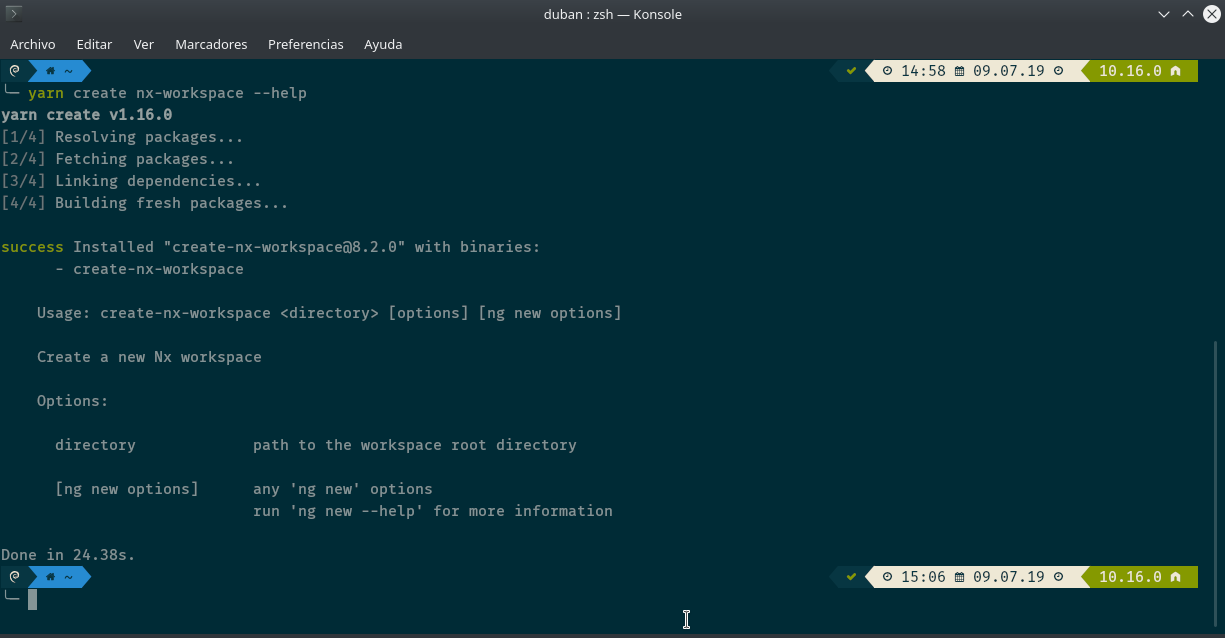Click the calendar icon in top prompt
The width and height of the screenshot is (1225, 638).
click(x=960, y=71)
